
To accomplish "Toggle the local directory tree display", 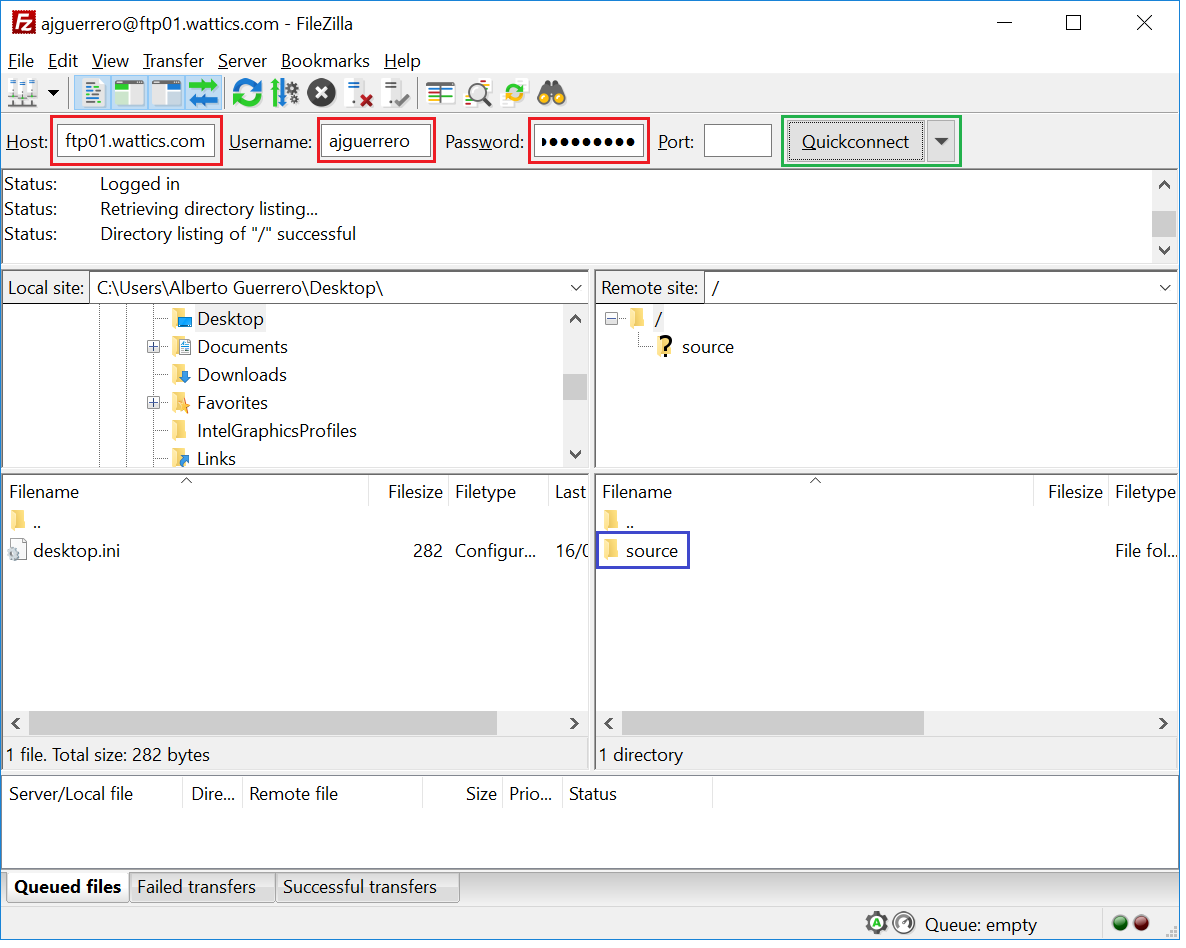I will click(130, 94).
